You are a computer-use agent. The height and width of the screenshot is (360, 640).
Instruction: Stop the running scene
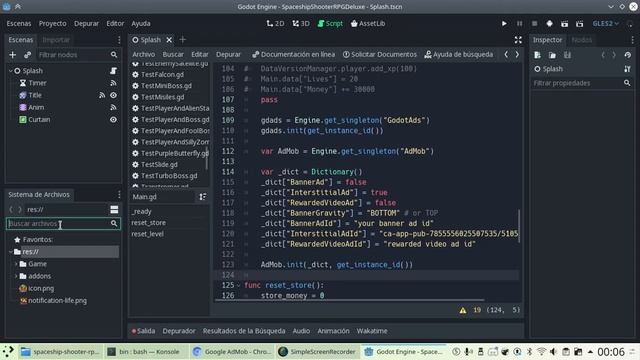[x=534, y=24]
